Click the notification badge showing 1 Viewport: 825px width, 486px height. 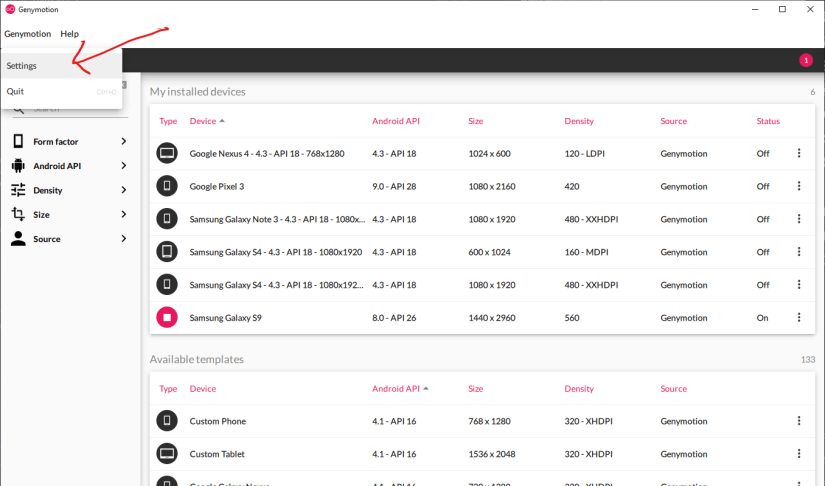[x=806, y=60]
